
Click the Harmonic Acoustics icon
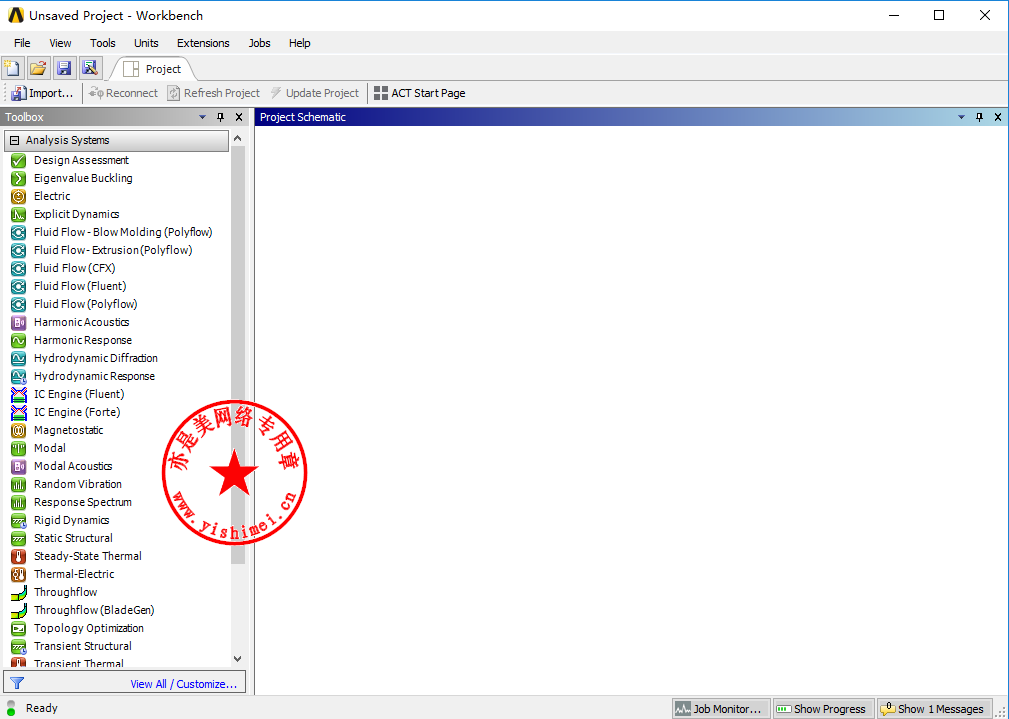[19, 322]
